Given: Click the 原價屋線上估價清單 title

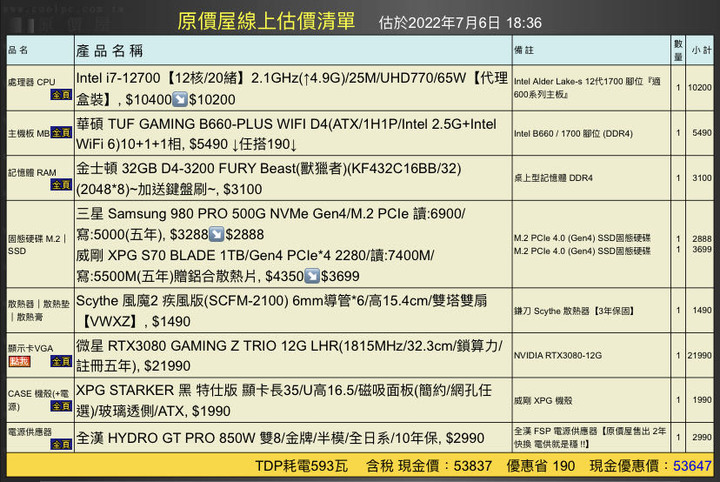Looking at the screenshot, I should pyautogui.click(x=266, y=21).
